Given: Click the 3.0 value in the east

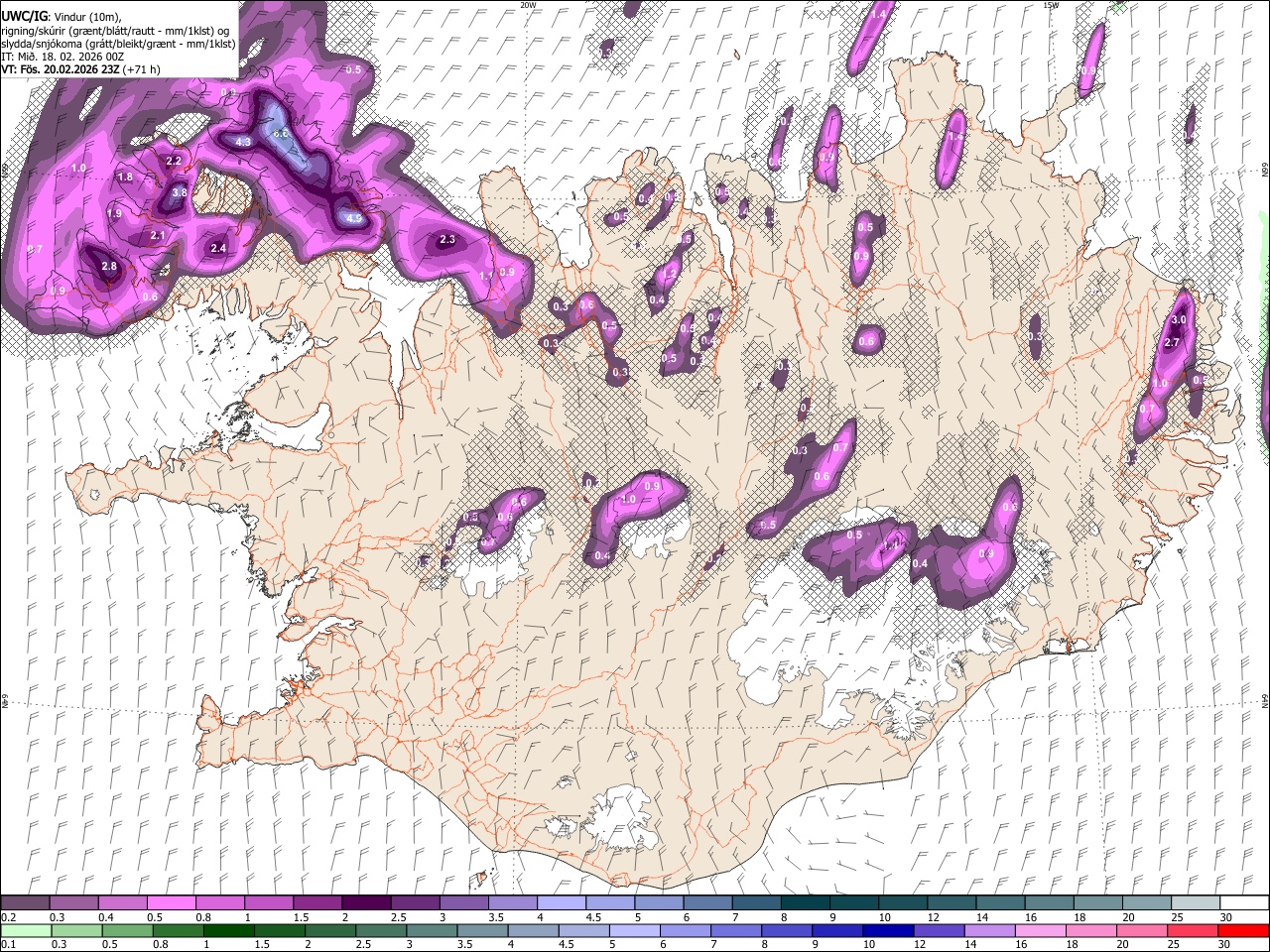Looking at the screenshot, I should coord(1179,320).
